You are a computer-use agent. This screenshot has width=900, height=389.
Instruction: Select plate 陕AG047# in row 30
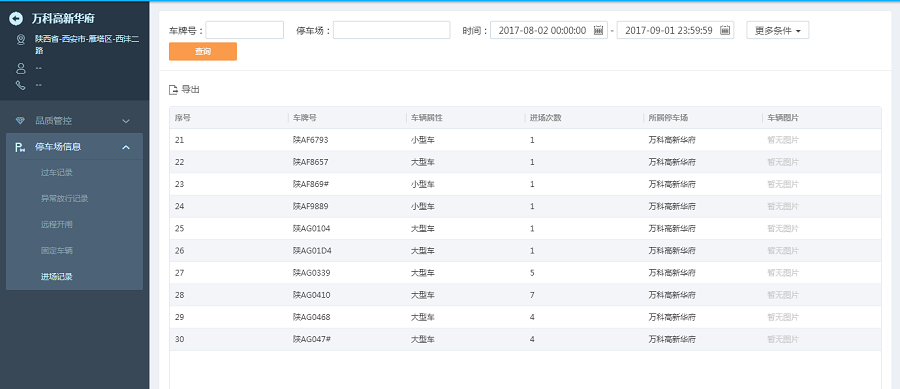(312, 339)
